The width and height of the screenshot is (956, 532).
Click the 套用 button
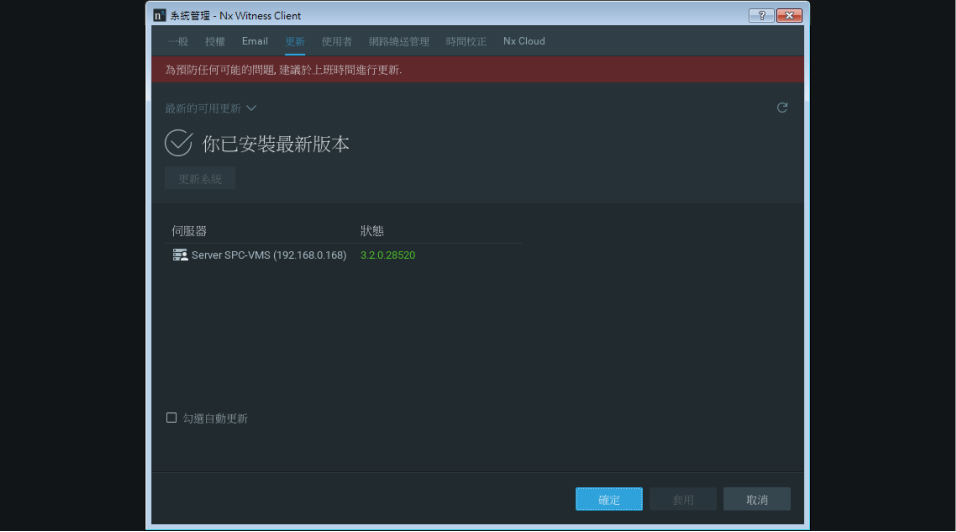click(x=683, y=499)
